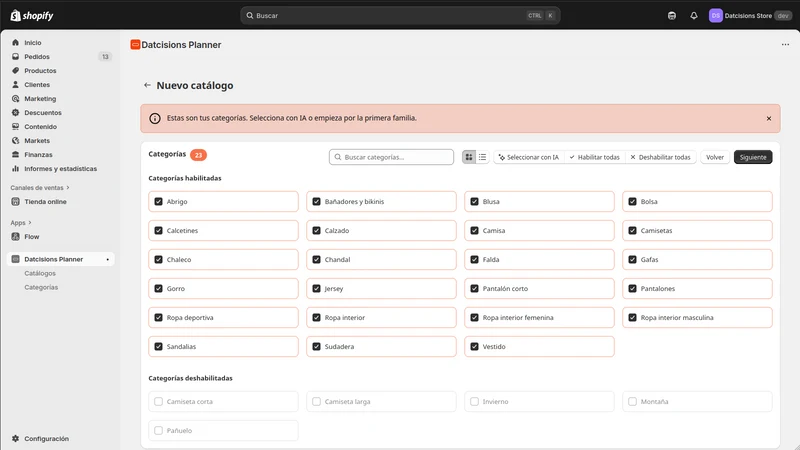
Task: Uncheck the Ropa interior femenina category
Action: tap(474, 317)
